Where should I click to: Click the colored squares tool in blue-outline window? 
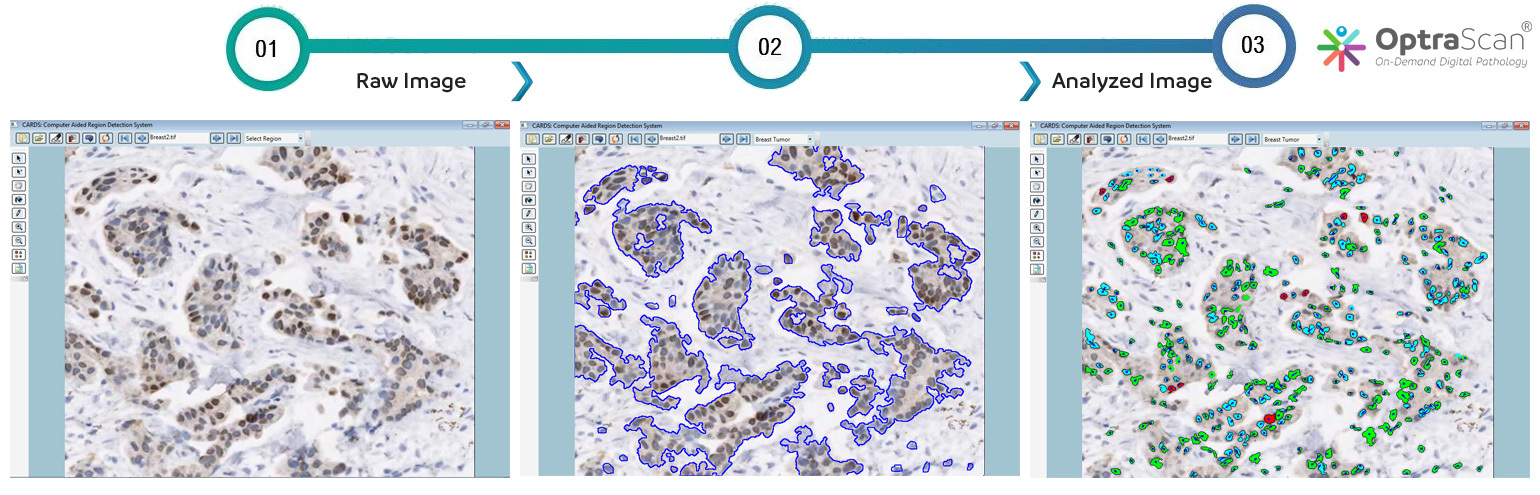click(529, 255)
